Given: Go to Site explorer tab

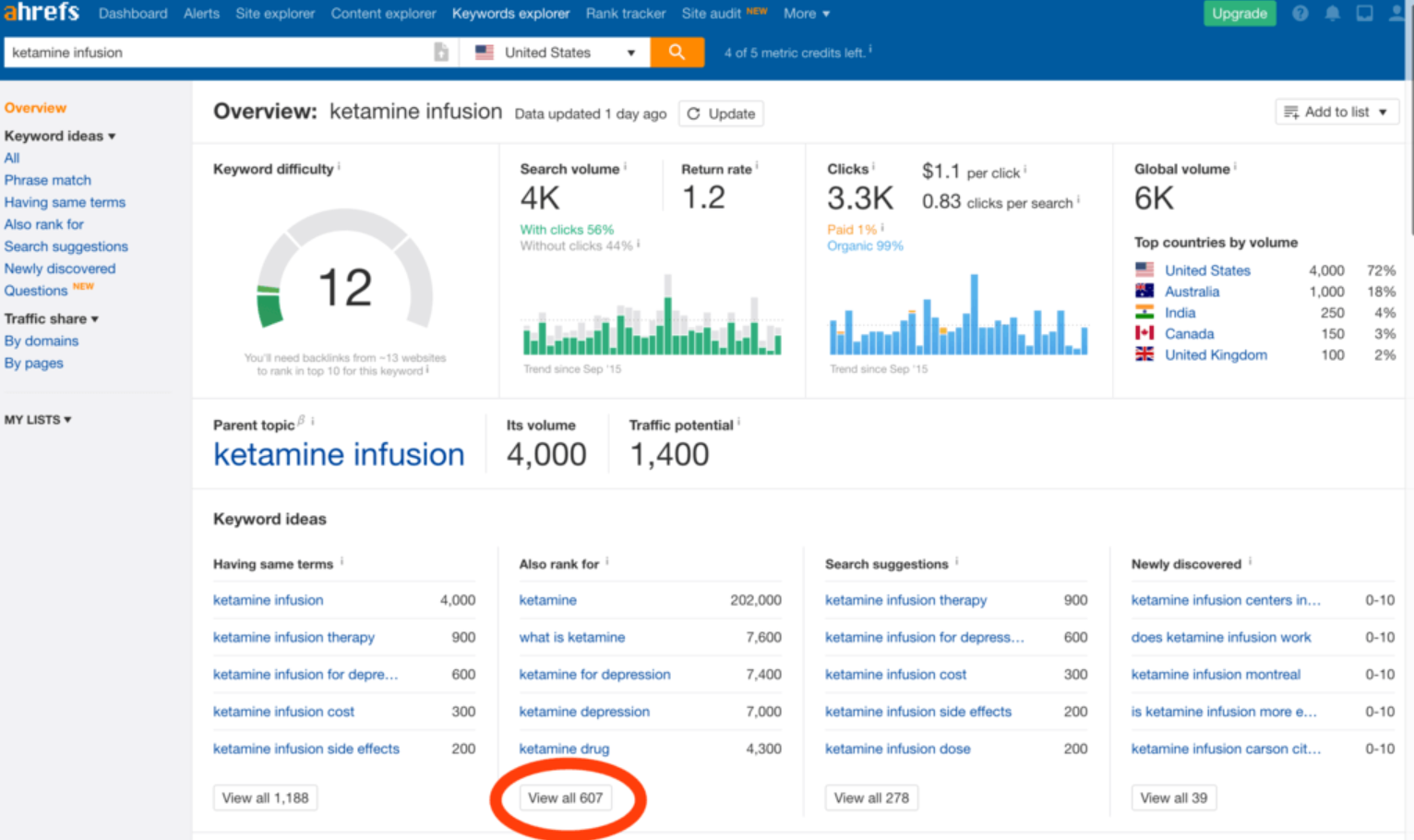Looking at the screenshot, I should coord(274,14).
